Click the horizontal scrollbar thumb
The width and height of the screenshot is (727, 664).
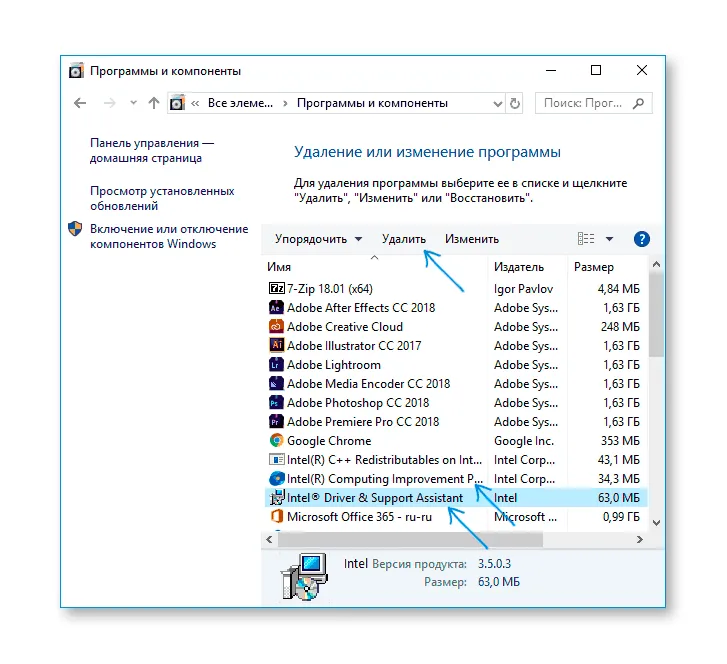(x=410, y=539)
